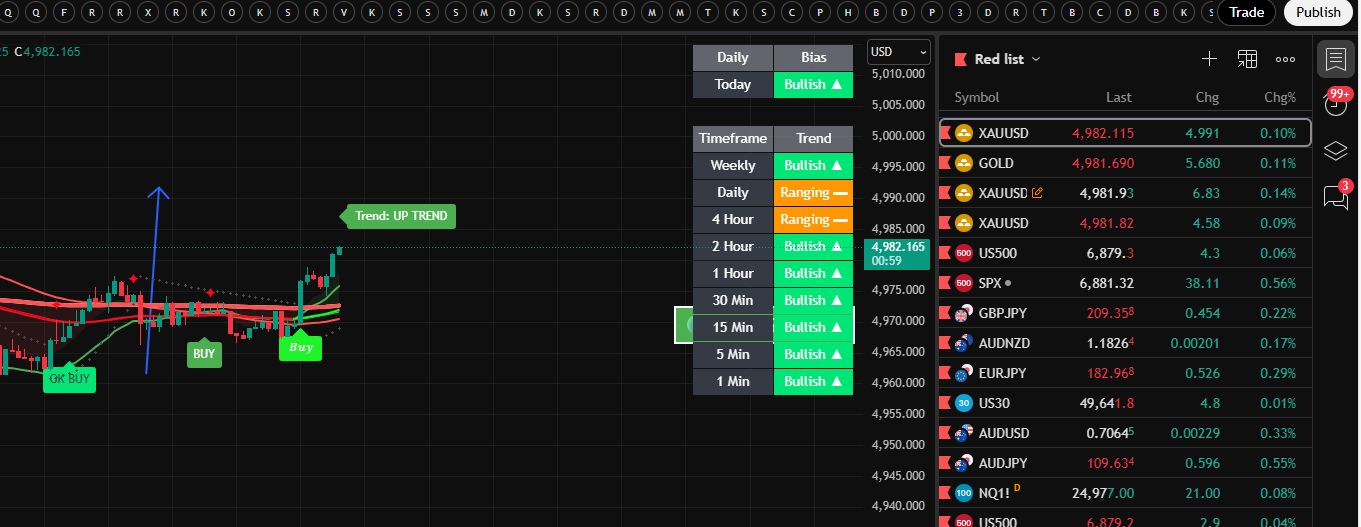Open the USD currency dropdown

898,52
